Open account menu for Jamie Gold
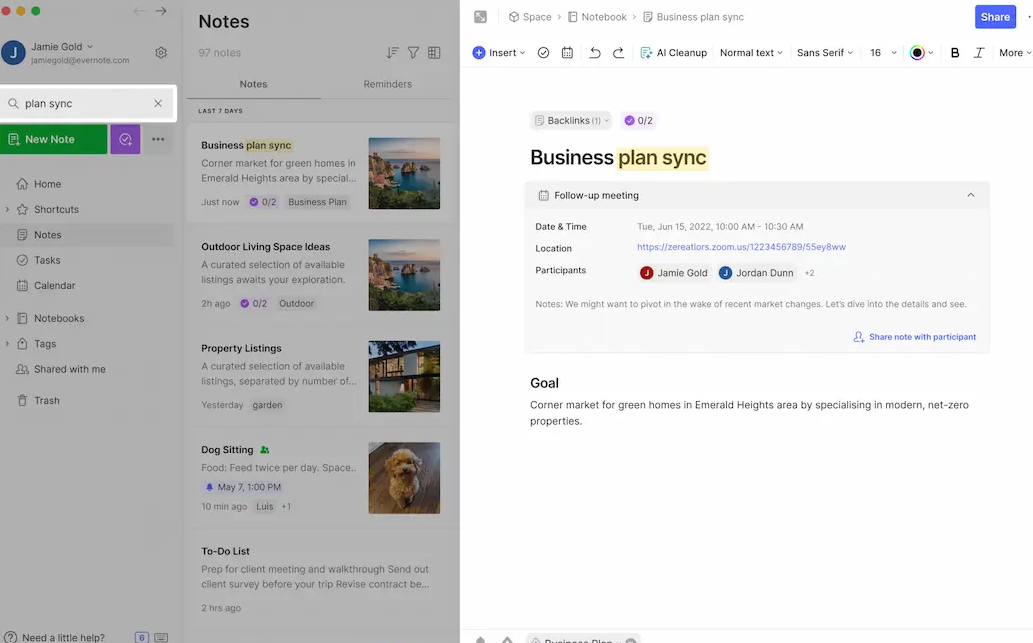1033x643 pixels. (x=62, y=47)
